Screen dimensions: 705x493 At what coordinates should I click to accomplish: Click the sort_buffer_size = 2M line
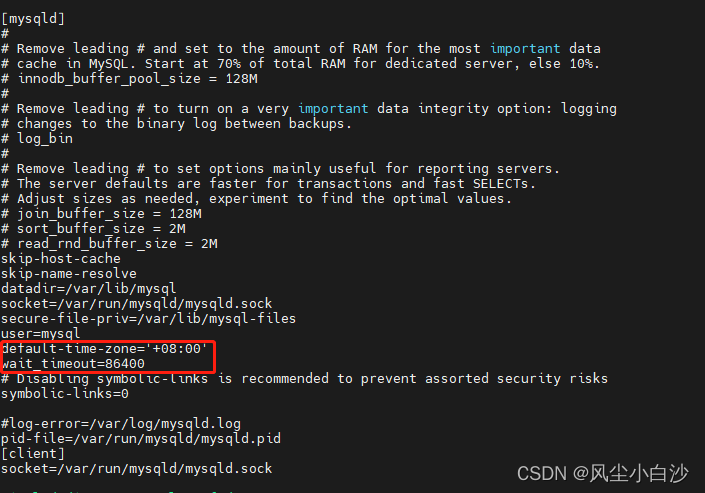(x=94, y=229)
